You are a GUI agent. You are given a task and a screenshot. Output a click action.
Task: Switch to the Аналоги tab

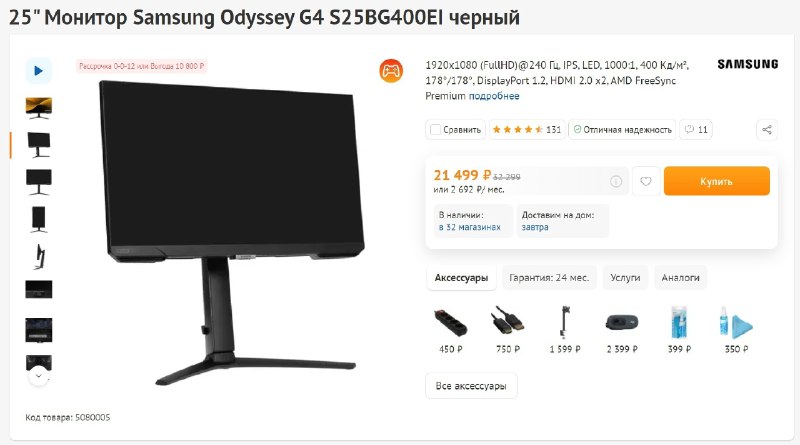pos(680,278)
